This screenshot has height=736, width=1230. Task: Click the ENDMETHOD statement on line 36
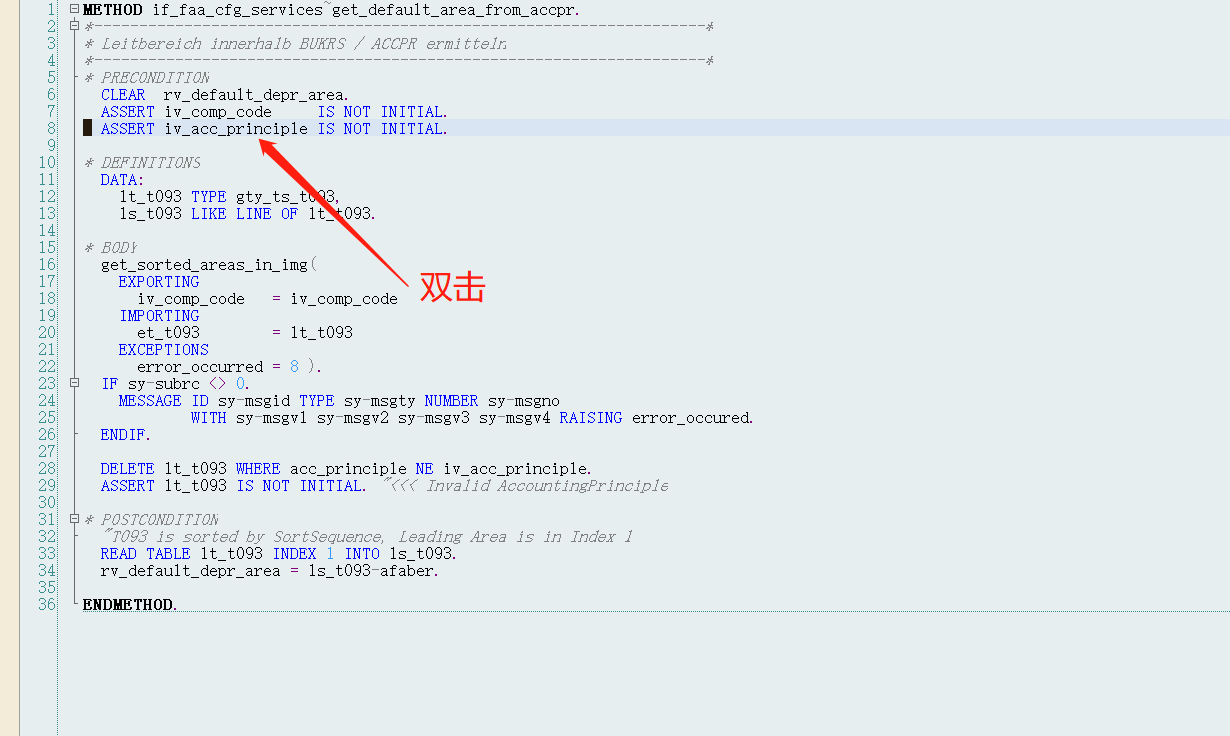pyautogui.click(x=128, y=604)
